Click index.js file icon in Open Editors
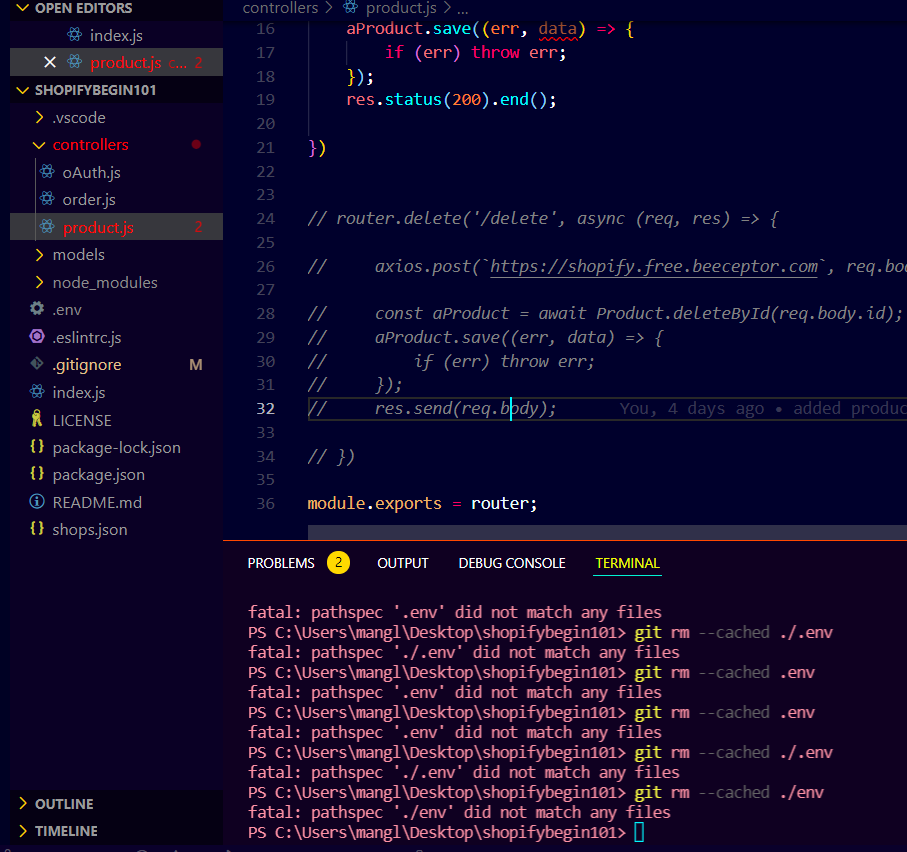 (x=75, y=35)
